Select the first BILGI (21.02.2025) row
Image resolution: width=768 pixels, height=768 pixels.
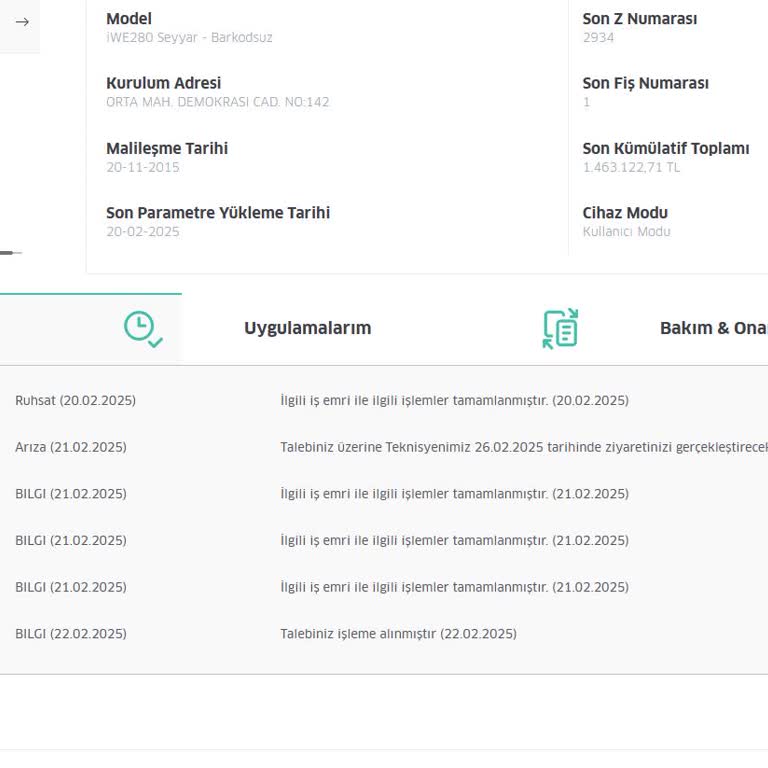(71, 494)
